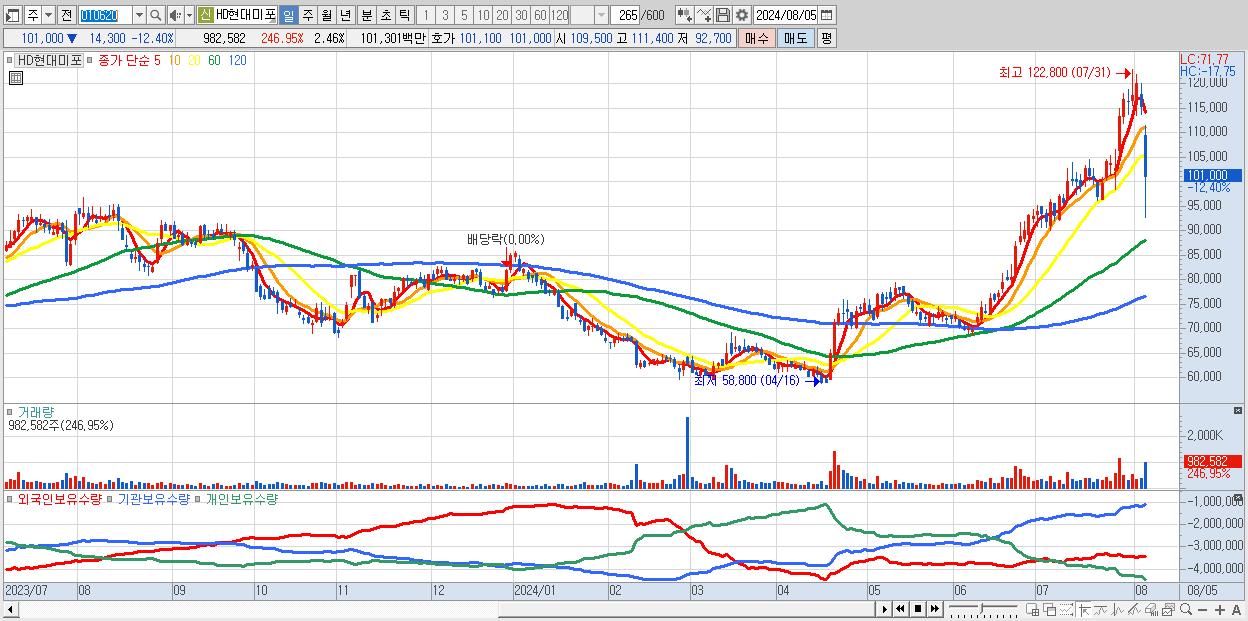Click the date field showing 2024/08/05
Image resolution: width=1248 pixels, height=621 pixels.
click(x=785, y=15)
